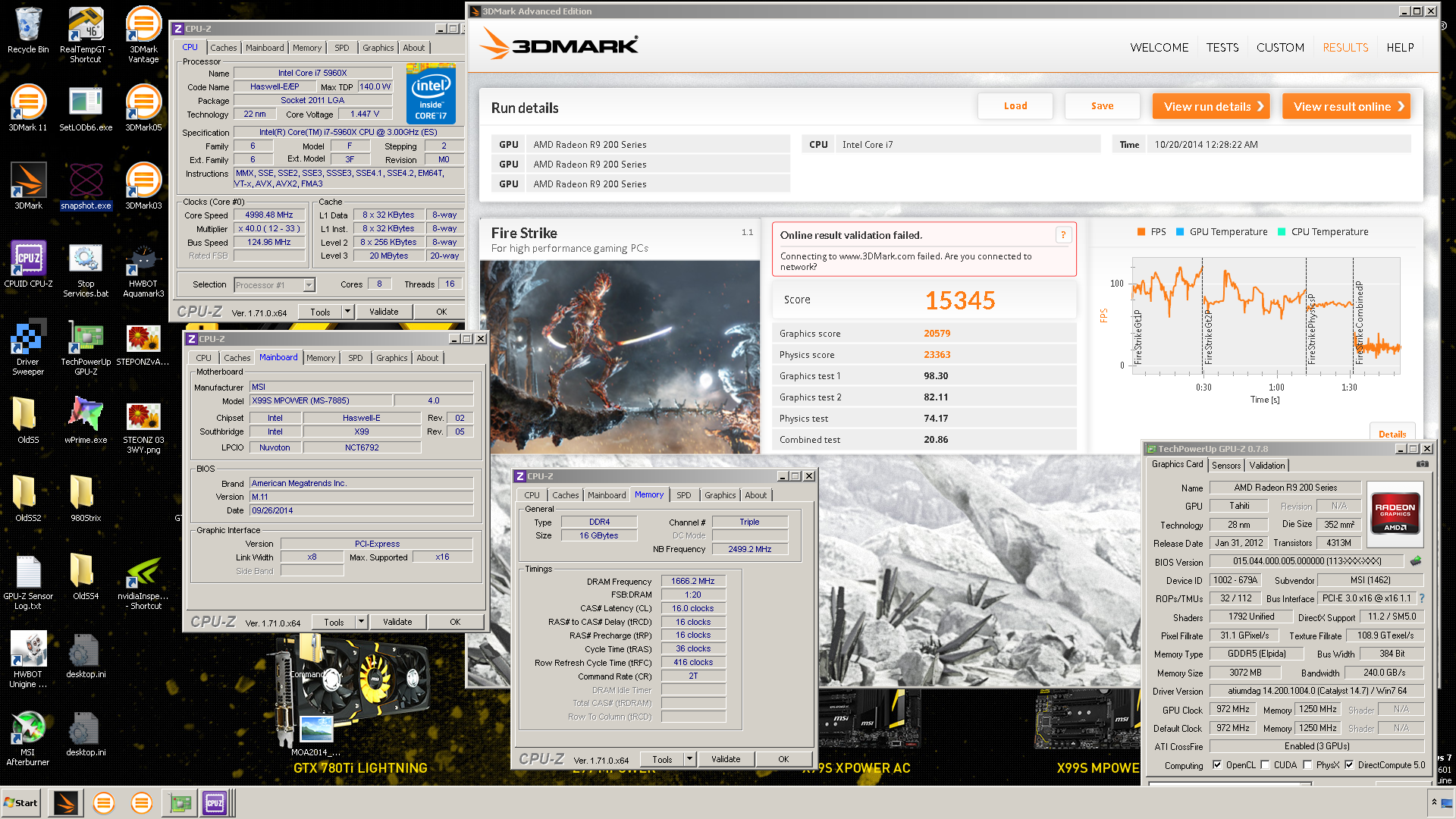Select the MSI Afterburner desktop icon

click(28, 738)
